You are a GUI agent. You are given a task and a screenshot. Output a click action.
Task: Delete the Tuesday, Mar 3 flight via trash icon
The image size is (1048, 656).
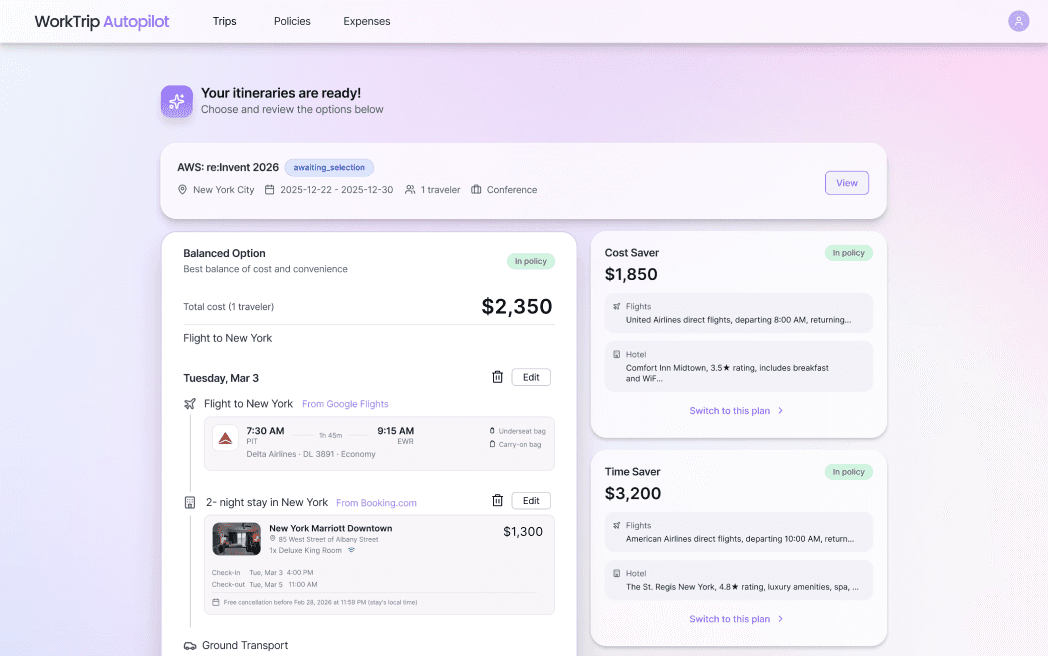tap(497, 377)
